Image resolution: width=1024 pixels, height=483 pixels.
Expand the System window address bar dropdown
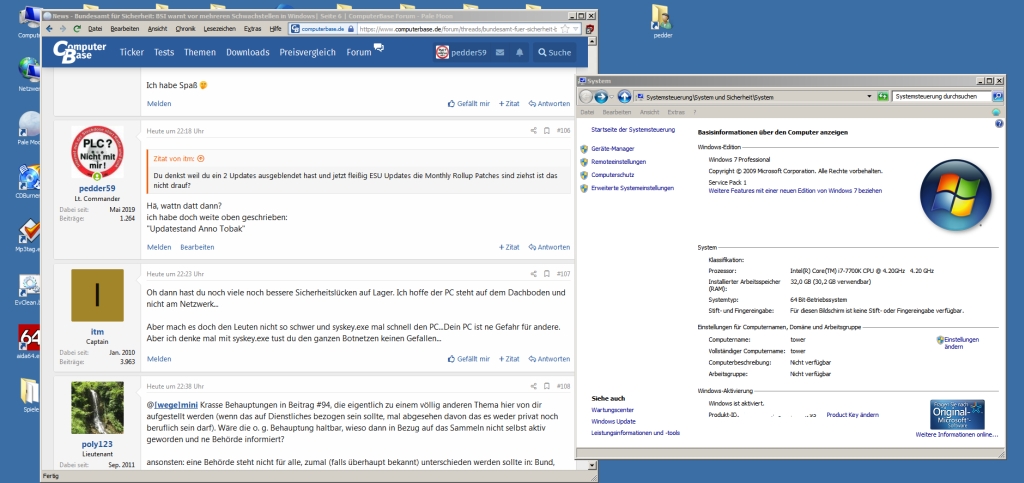(869, 97)
